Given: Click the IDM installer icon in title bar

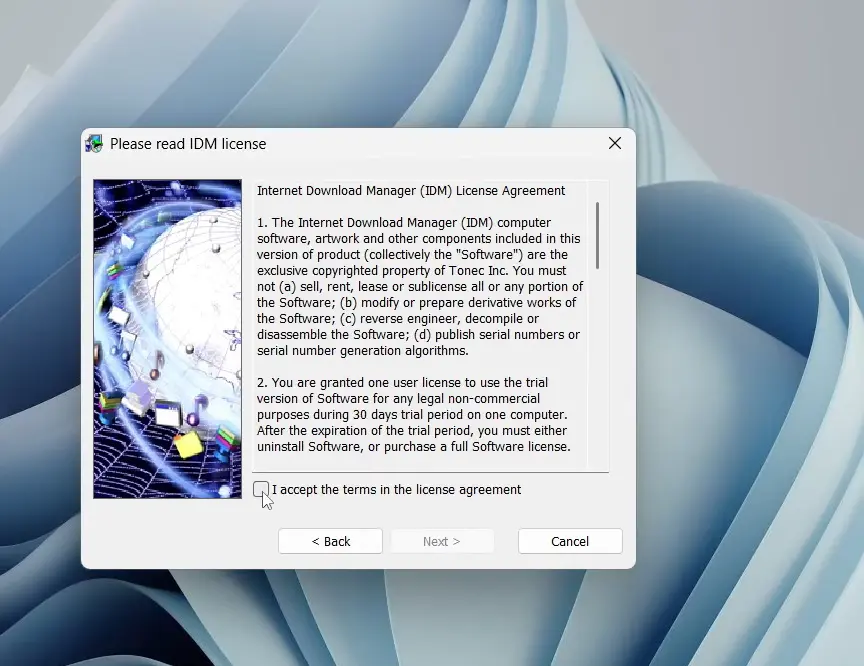Looking at the screenshot, I should pos(95,143).
